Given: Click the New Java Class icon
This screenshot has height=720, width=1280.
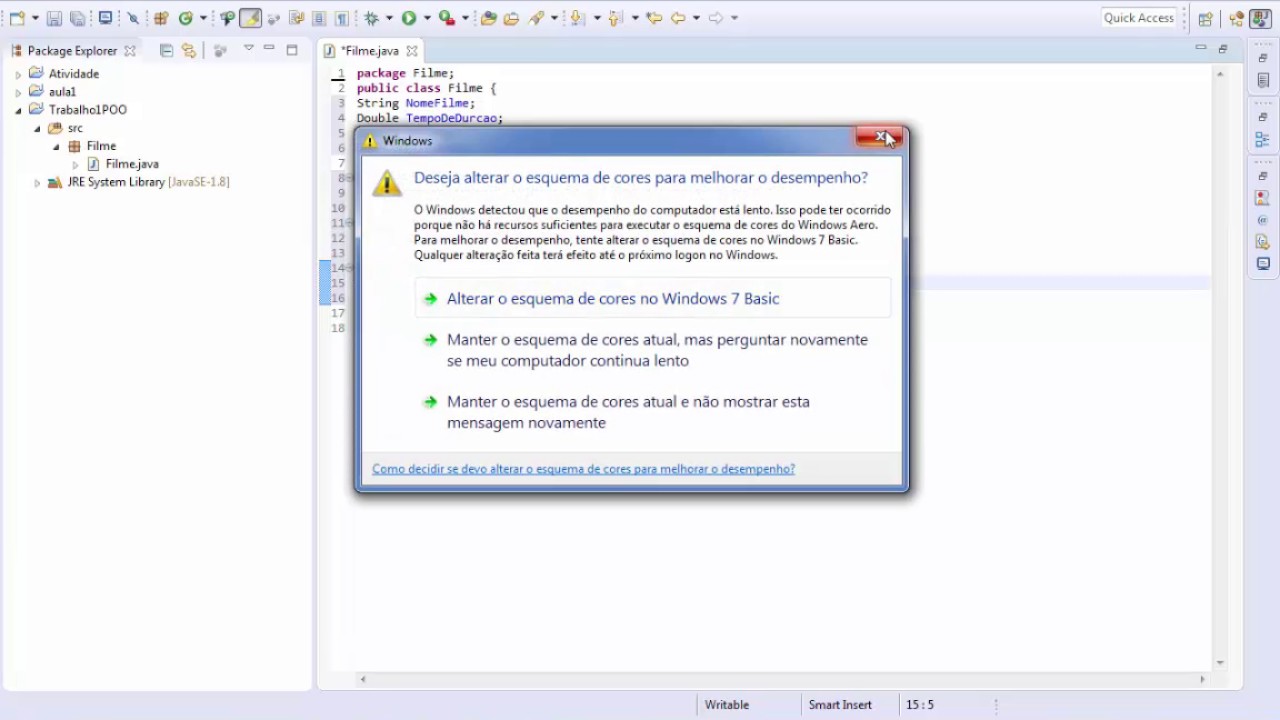Looking at the screenshot, I should click(185, 18).
